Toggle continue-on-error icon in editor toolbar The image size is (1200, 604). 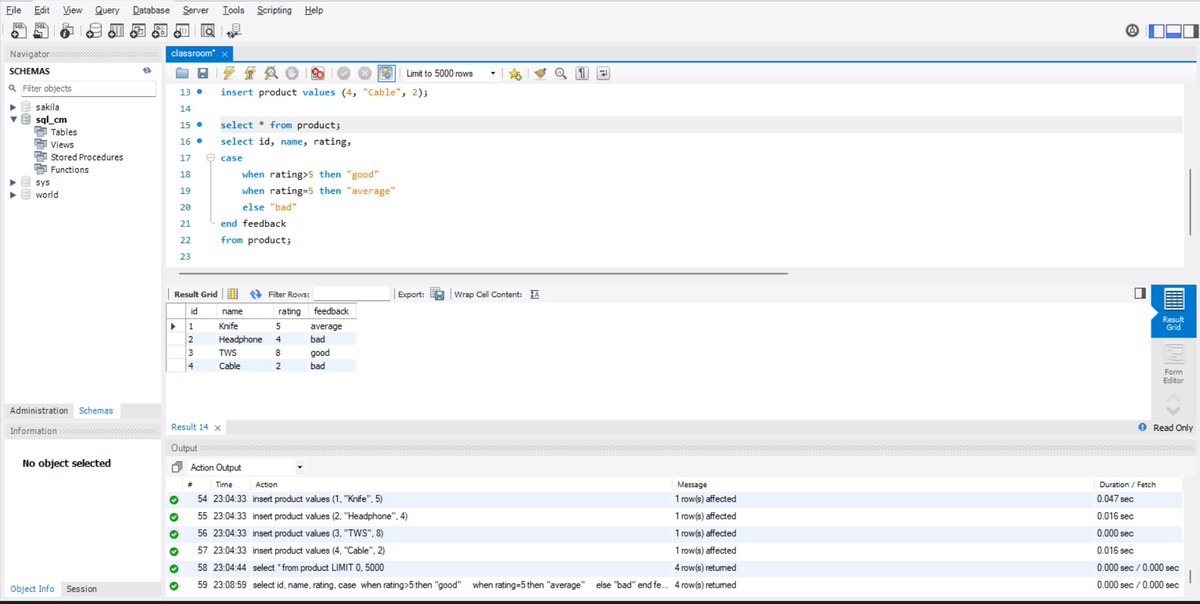[317, 73]
